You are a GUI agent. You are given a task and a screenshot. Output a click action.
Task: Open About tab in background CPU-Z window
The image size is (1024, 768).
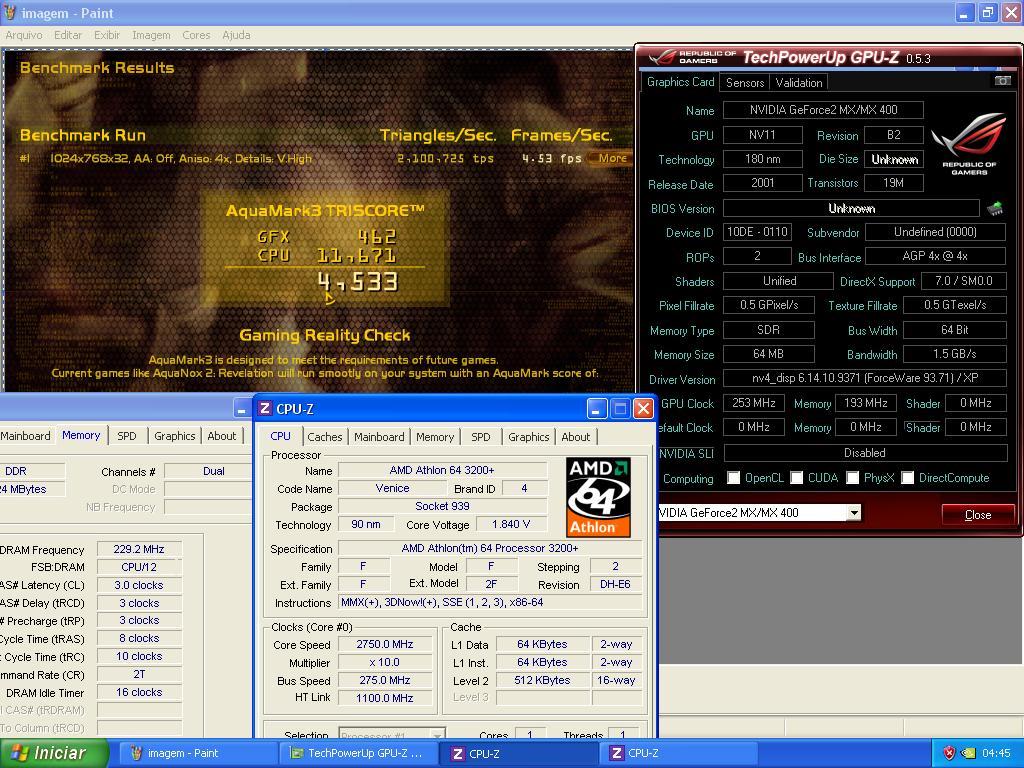click(221, 436)
